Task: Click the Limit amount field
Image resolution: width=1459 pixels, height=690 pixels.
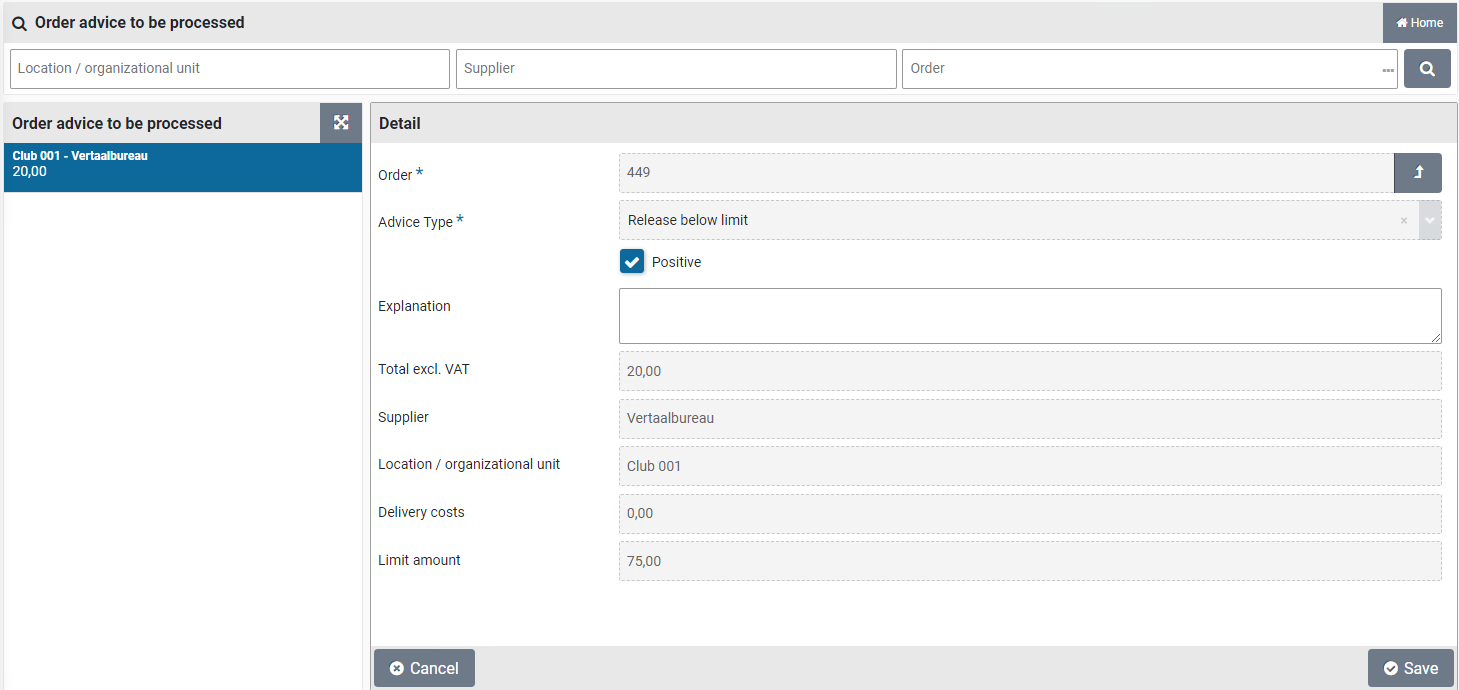Action: click(1029, 561)
